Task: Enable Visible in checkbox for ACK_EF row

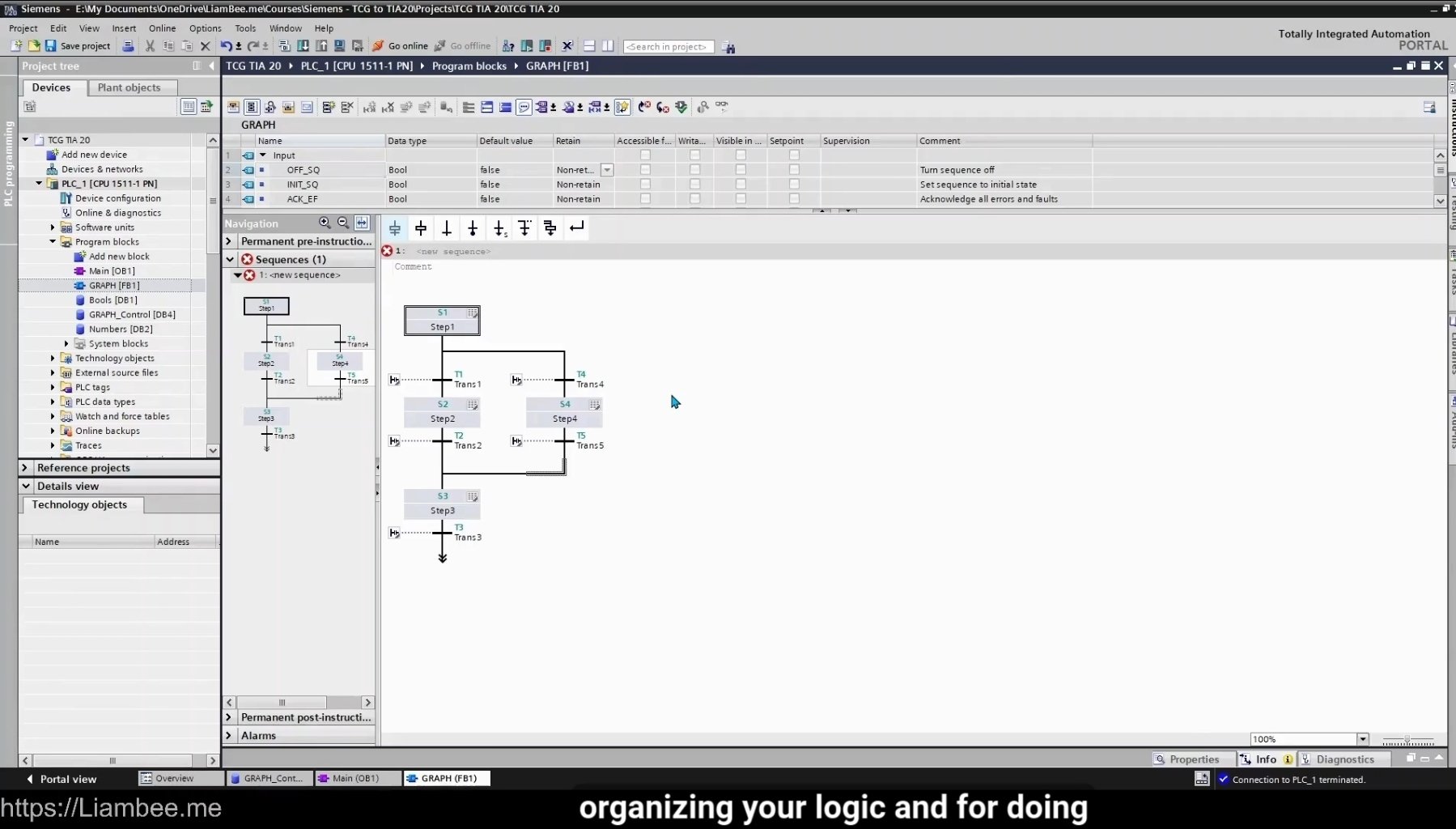Action: pos(741,199)
